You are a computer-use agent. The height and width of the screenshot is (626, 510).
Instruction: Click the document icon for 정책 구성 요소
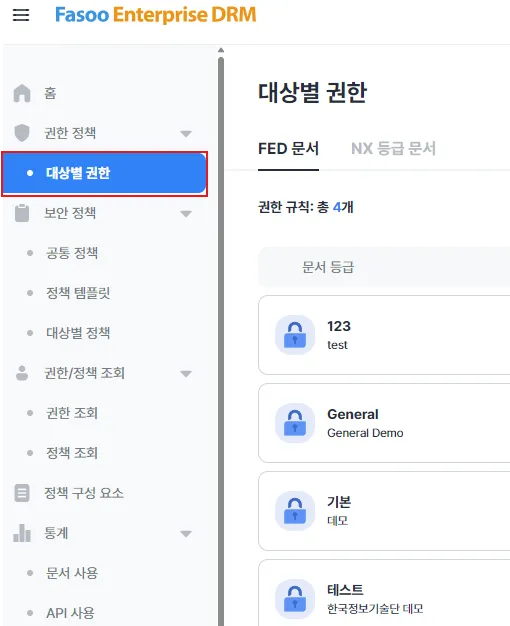[22, 493]
